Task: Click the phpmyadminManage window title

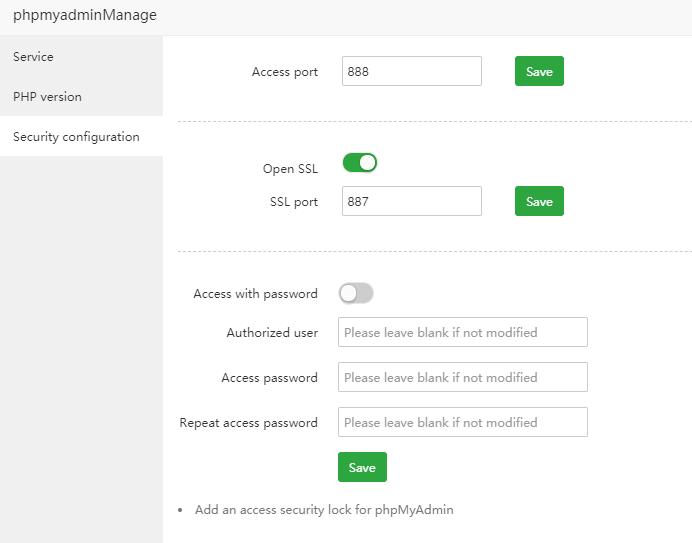Action: point(85,16)
